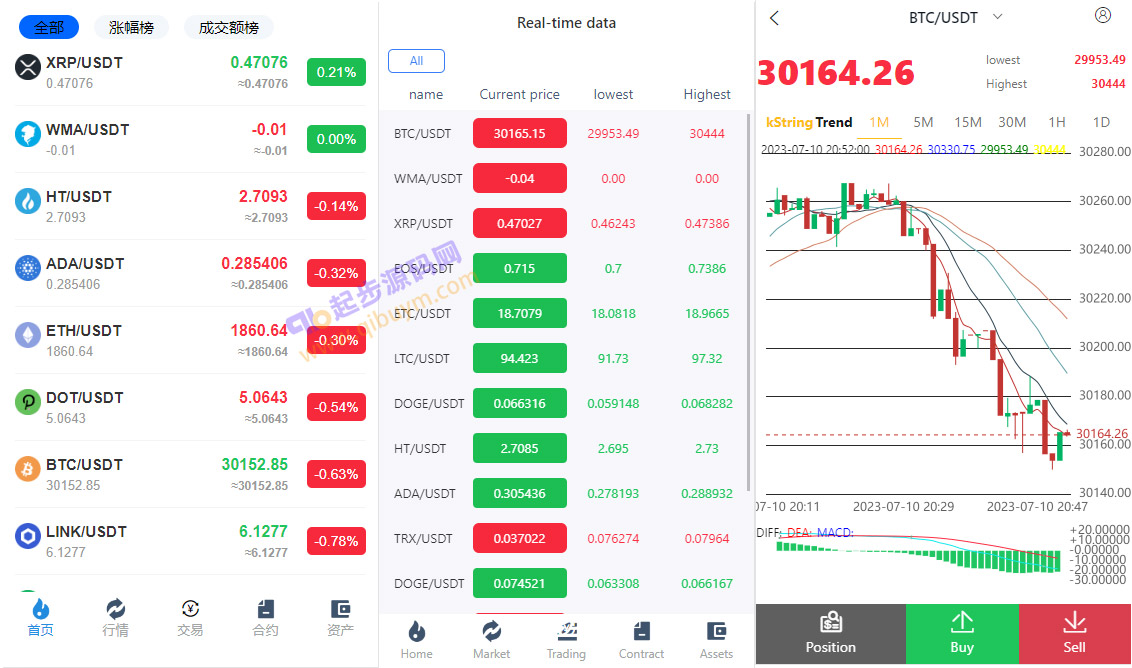Switch chart to 30M interval

(x=1012, y=122)
